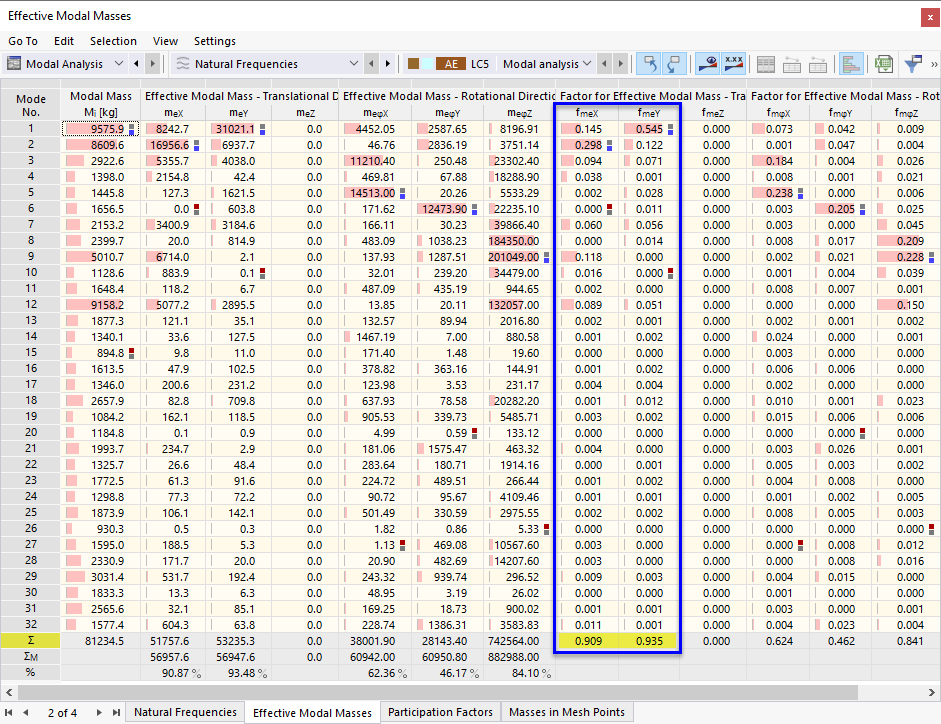
Task: Switch to Participation Factors tab
Action: pos(440,712)
